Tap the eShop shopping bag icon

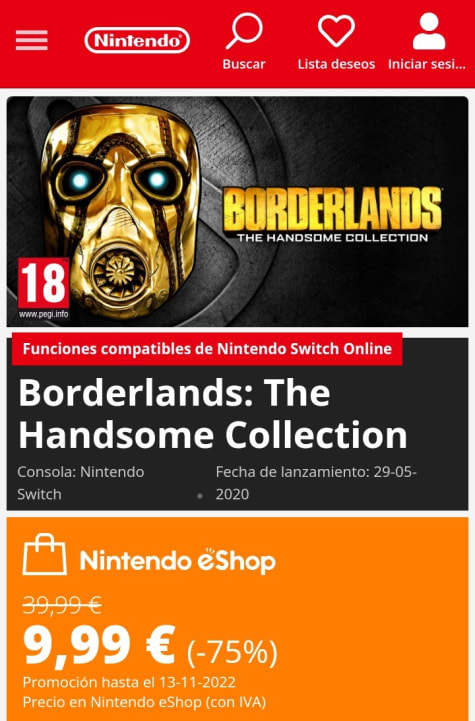click(x=45, y=555)
